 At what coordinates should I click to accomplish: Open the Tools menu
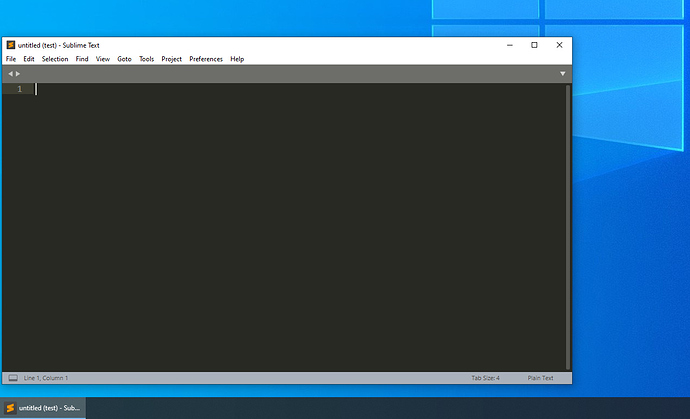147,59
